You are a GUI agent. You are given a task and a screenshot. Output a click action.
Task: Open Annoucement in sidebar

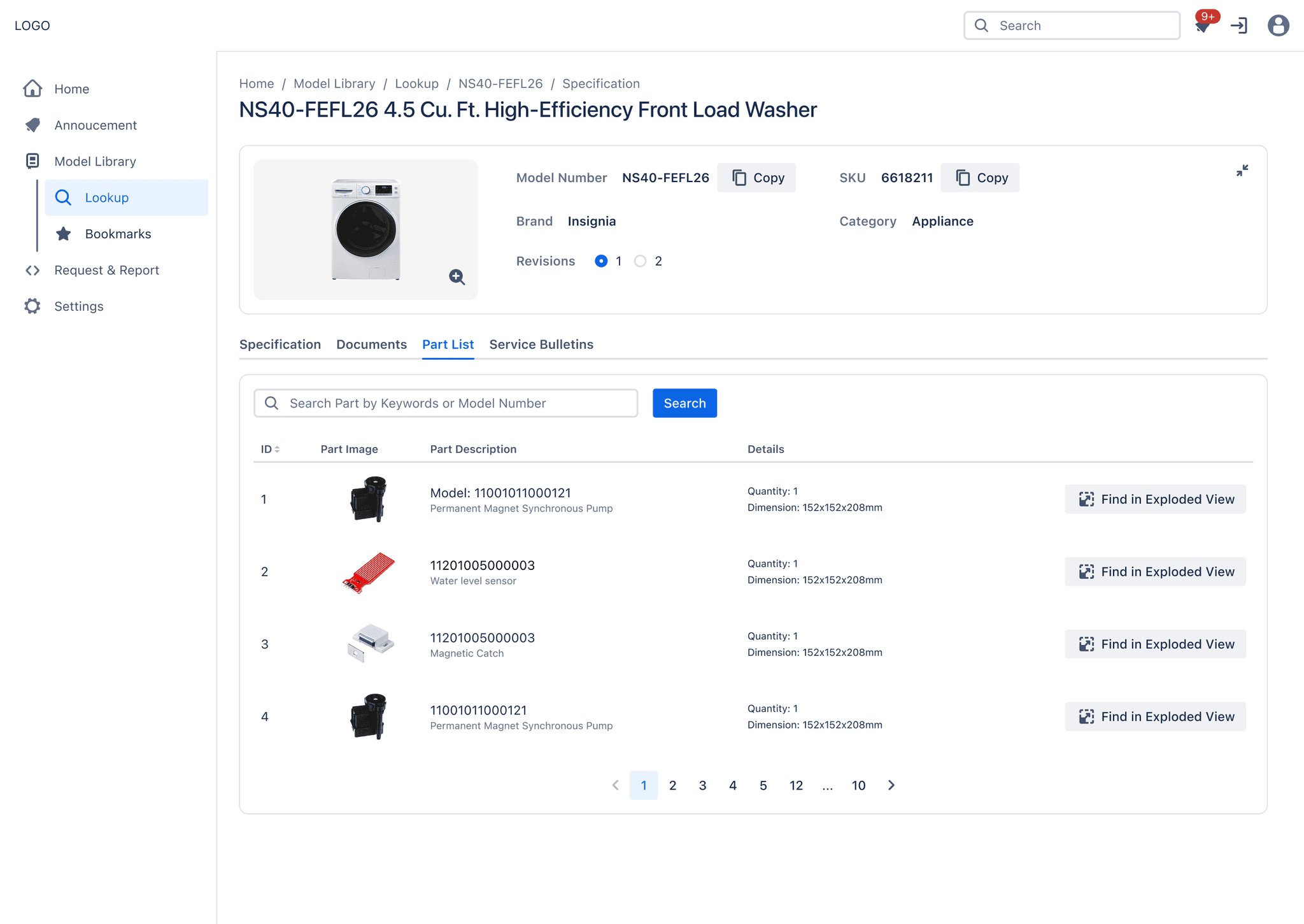pos(96,125)
